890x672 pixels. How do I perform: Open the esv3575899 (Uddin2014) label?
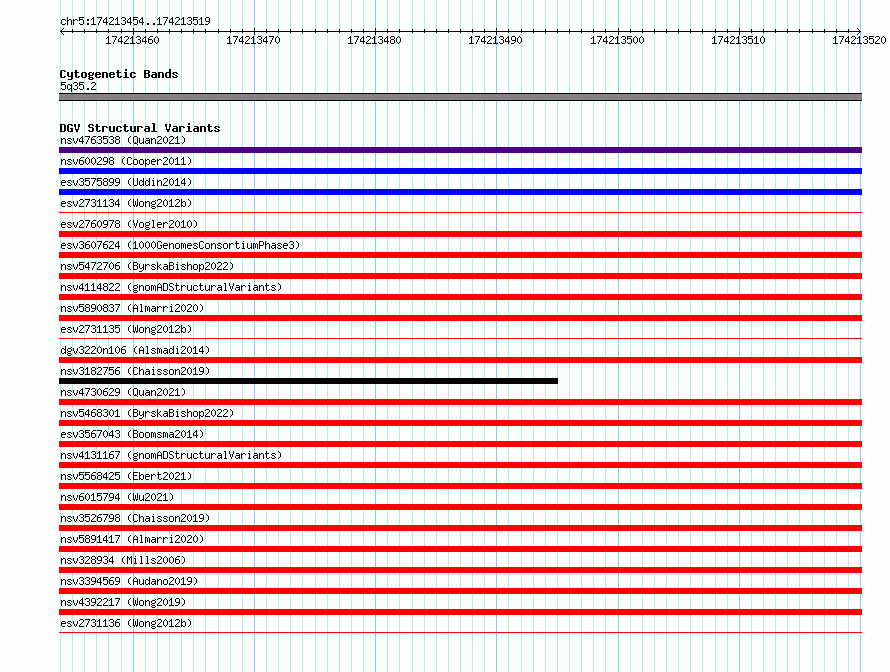pos(126,182)
